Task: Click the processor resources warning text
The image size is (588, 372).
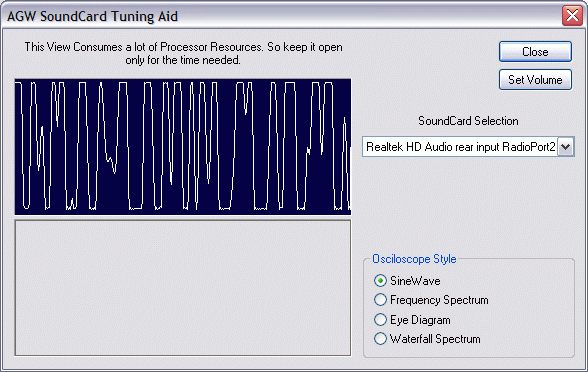Action: (x=183, y=53)
